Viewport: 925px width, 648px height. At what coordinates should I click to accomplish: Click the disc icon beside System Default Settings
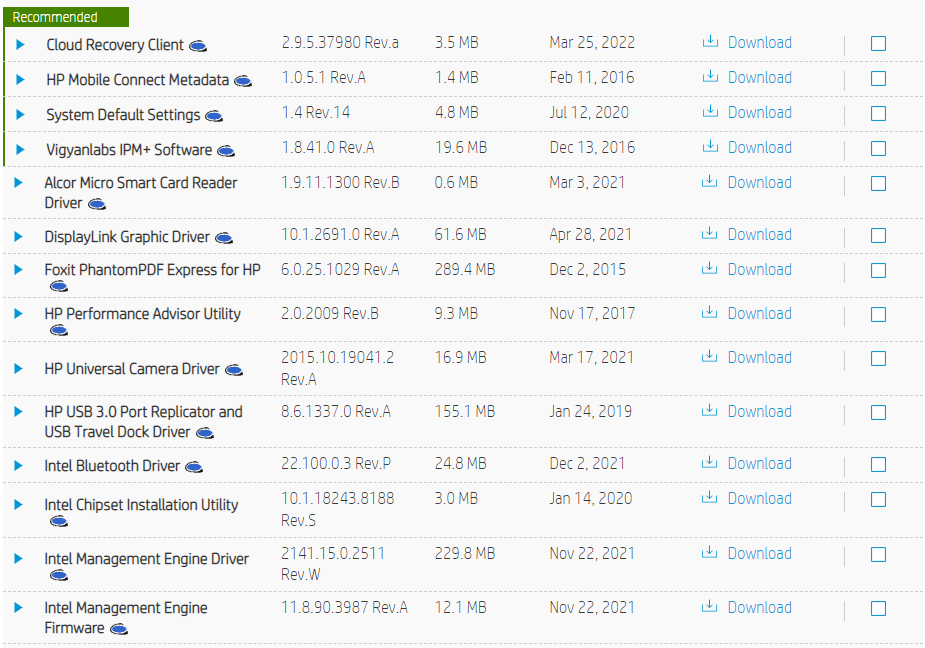(214, 116)
